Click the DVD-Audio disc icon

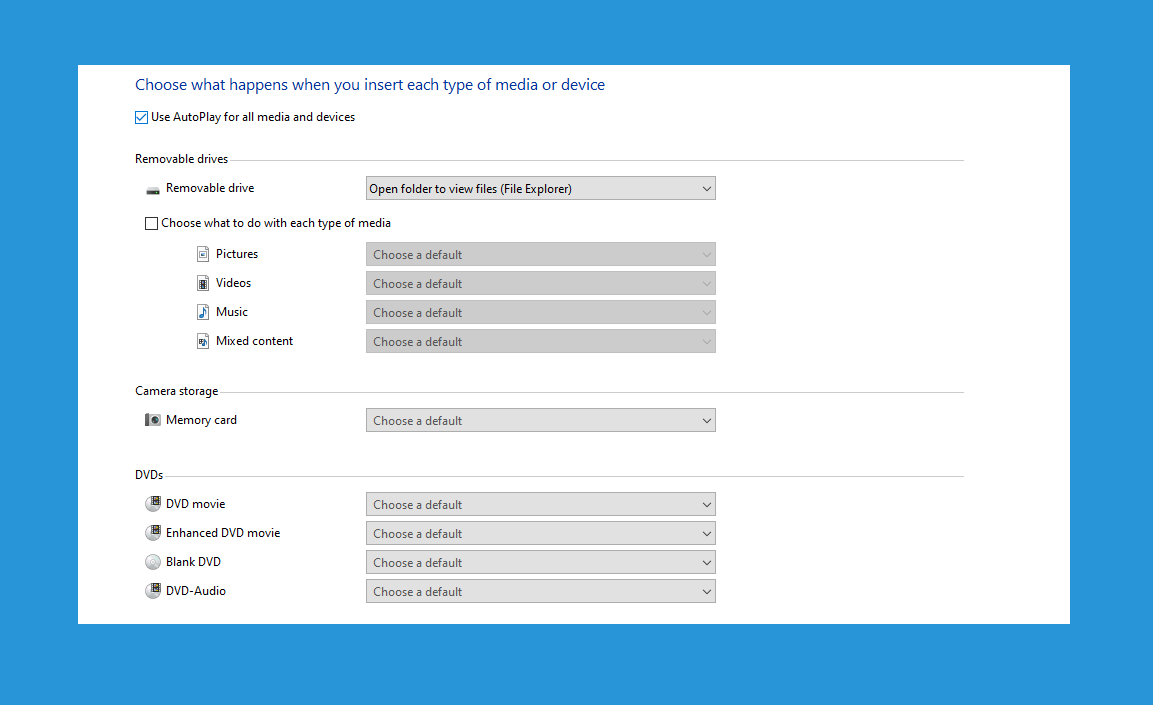coord(153,591)
